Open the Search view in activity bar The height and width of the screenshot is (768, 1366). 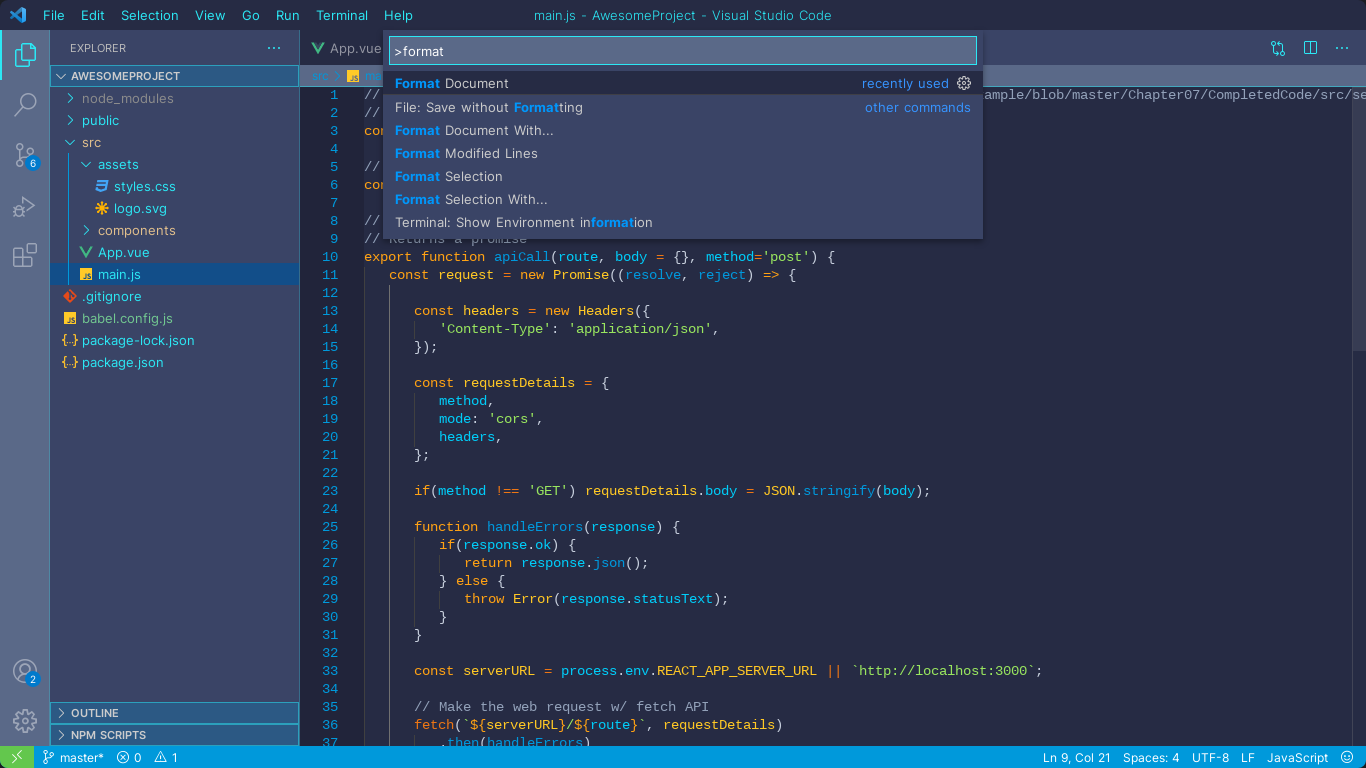tap(25, 105)
